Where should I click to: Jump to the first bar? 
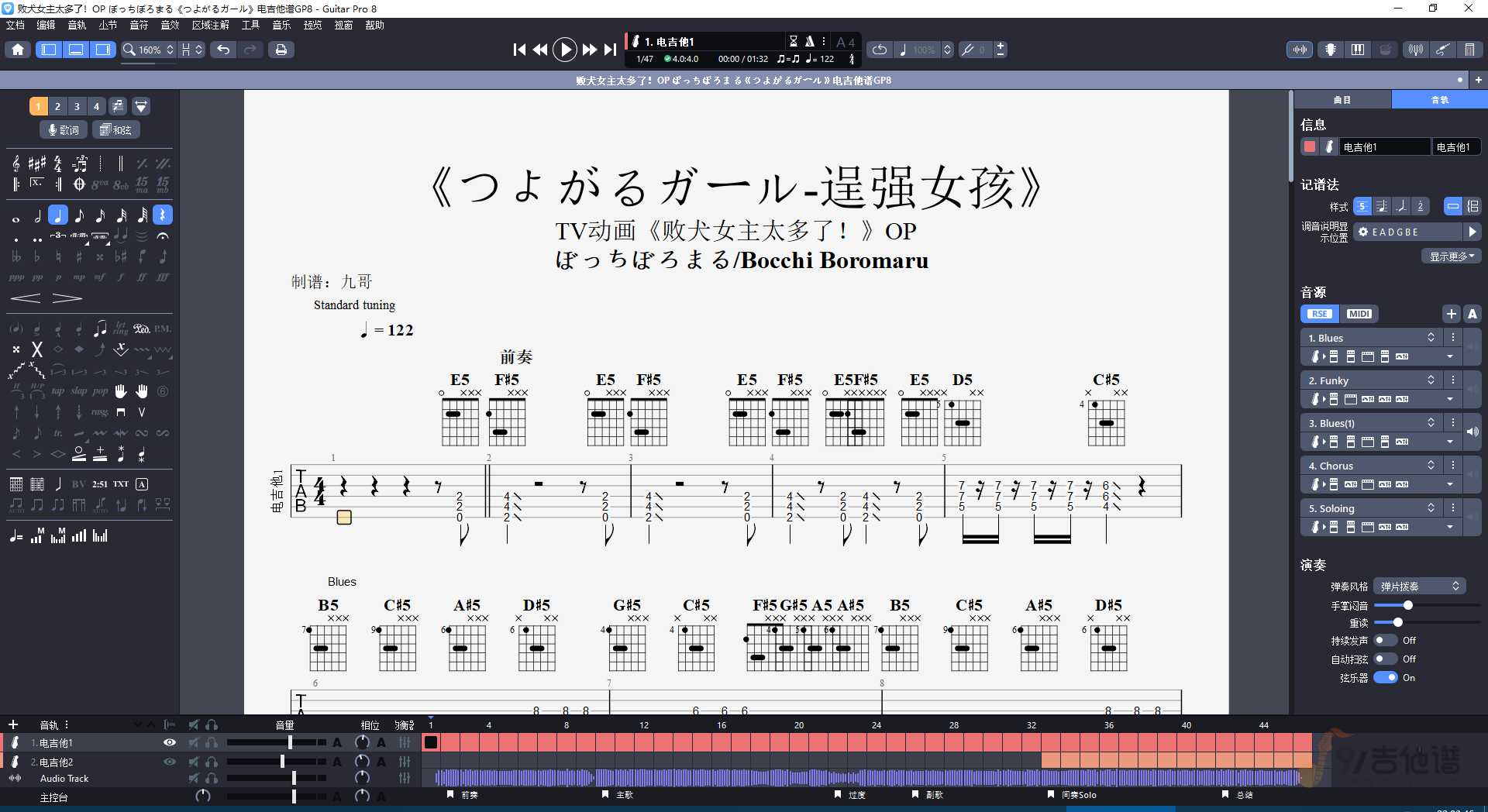click(519, 50)
